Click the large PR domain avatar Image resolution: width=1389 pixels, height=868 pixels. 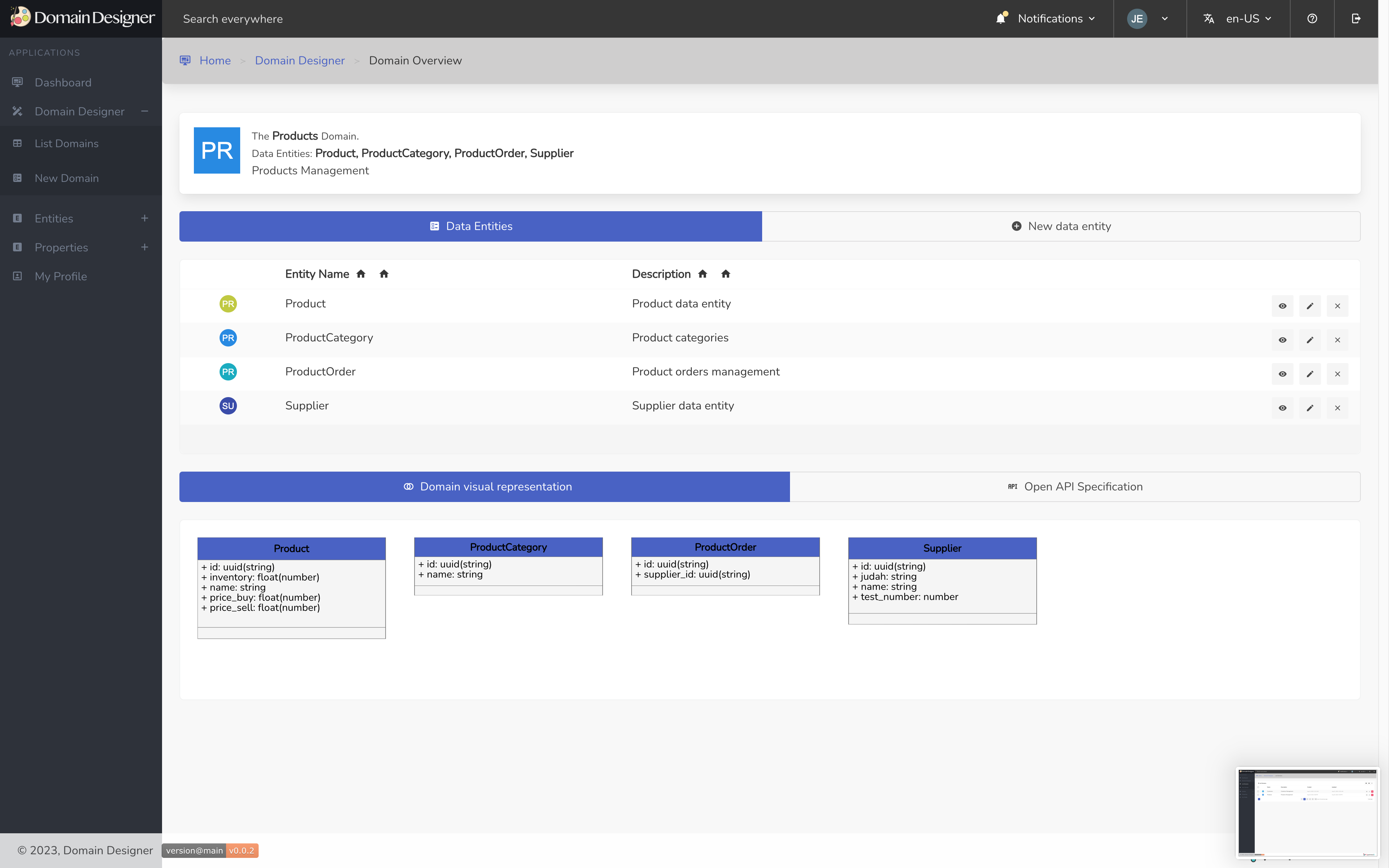(217, 150)
